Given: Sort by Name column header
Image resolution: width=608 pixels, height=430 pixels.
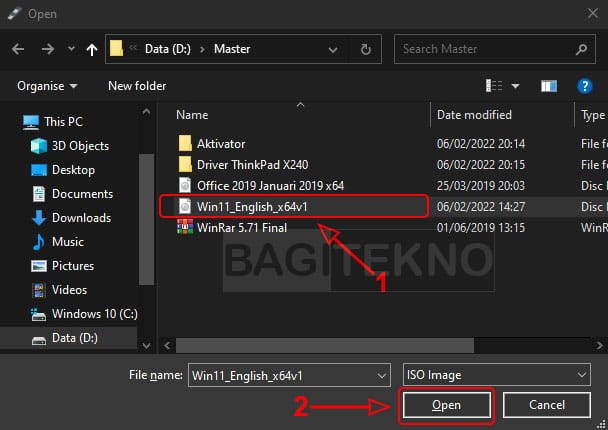Looking at the screenshot, I should (192, 115).
